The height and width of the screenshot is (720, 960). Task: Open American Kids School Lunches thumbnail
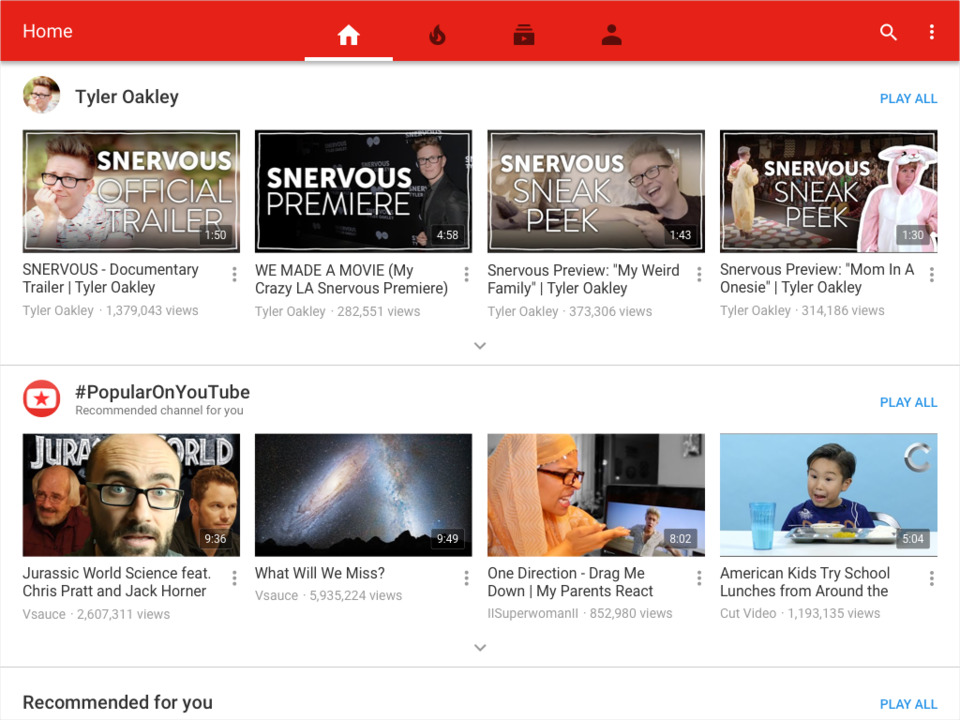828,495
